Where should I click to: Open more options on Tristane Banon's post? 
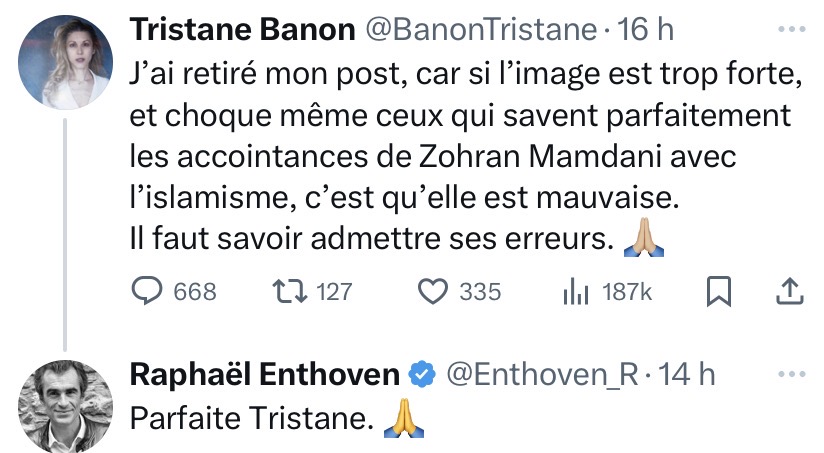click(790, 30)
